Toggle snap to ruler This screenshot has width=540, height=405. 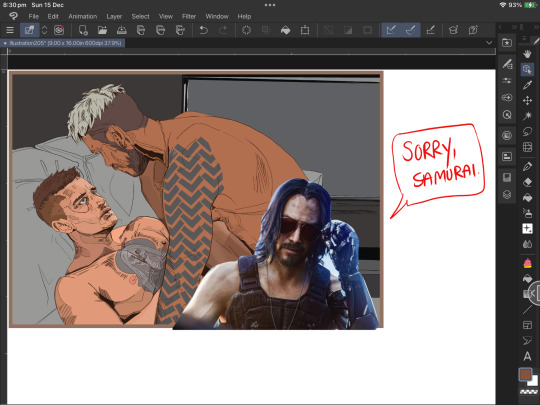click(x=391, y=30)
